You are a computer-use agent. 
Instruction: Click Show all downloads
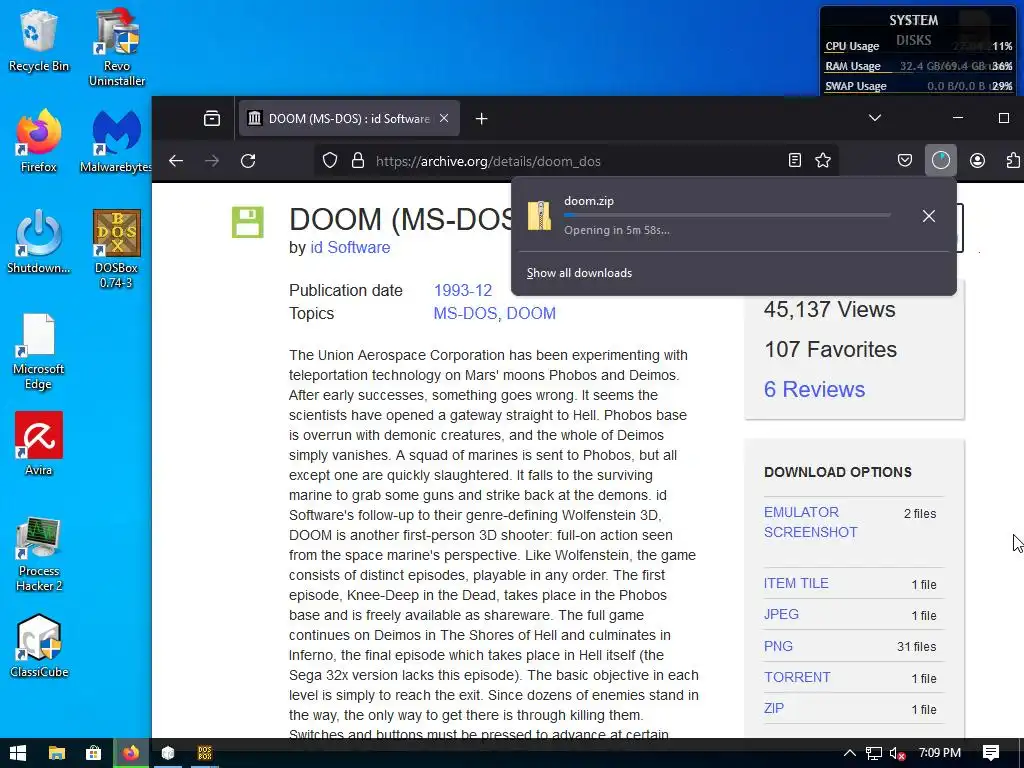tap(579, 273)
